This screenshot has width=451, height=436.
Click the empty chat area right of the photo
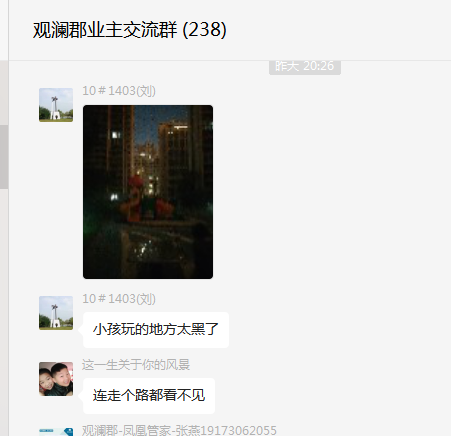(x=330, y=192)
